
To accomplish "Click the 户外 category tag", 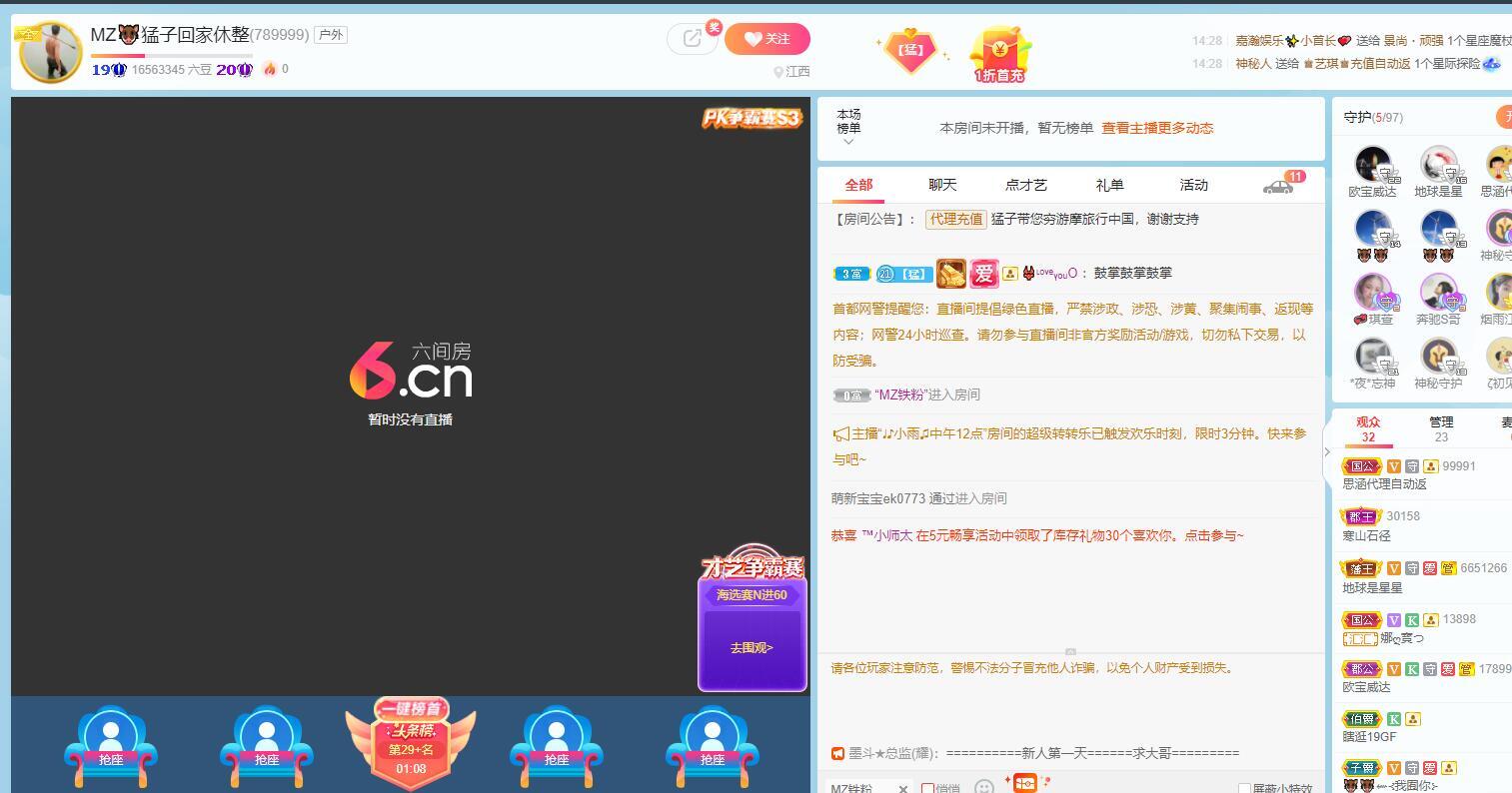I will point(330,35).
